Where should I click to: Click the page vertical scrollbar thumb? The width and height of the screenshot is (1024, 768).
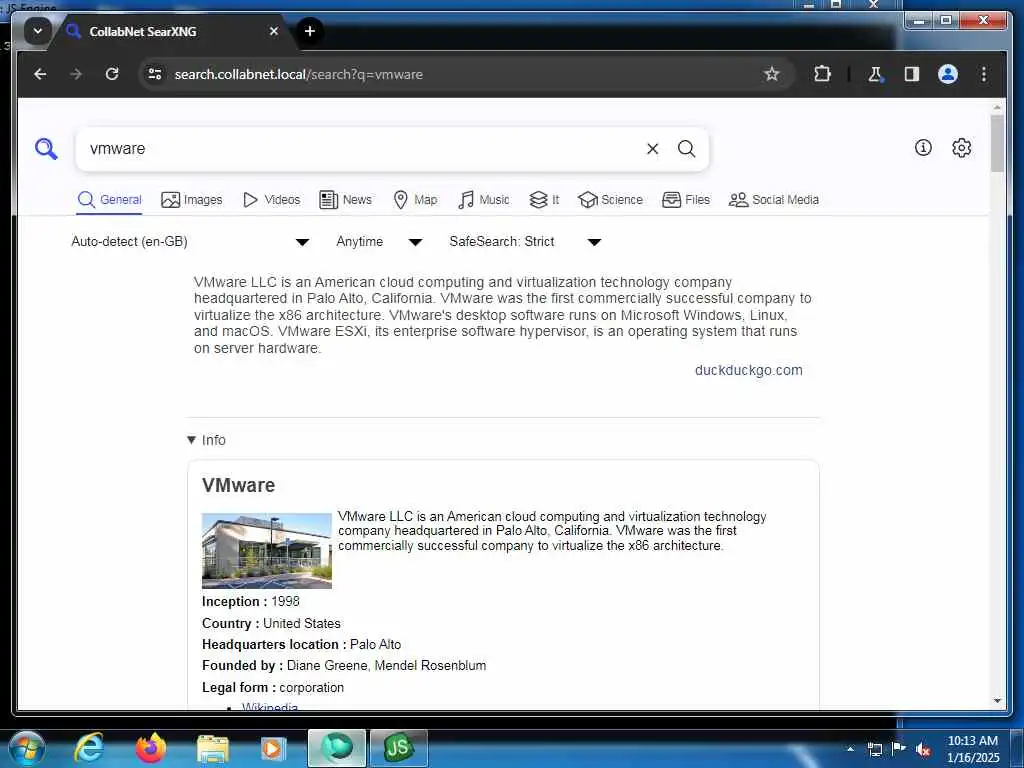(997, 144)
